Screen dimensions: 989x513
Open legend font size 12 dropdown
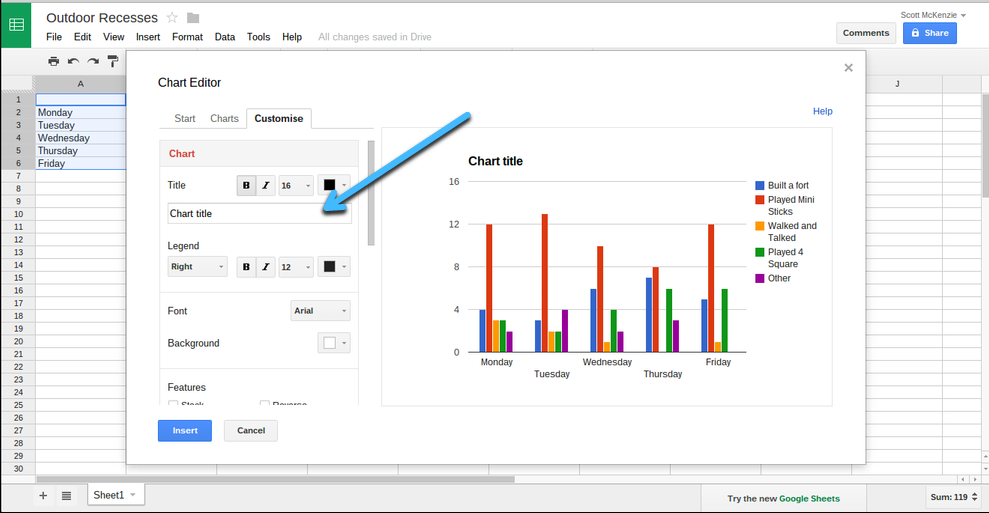coord(296,267)
